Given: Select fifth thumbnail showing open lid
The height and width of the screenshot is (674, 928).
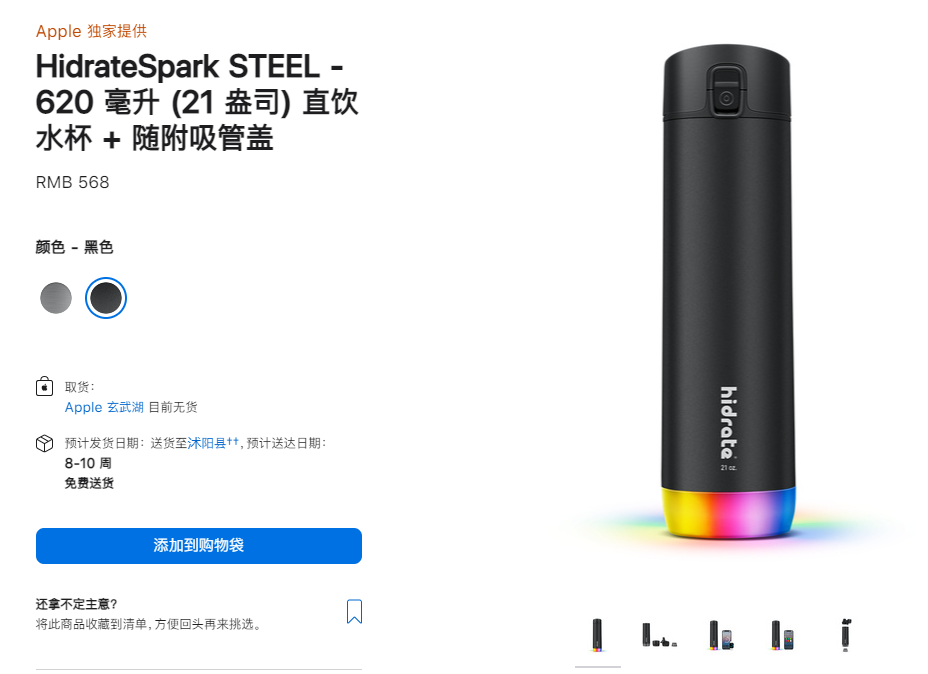Looking at the screenshot, I should tap(846, 635).
